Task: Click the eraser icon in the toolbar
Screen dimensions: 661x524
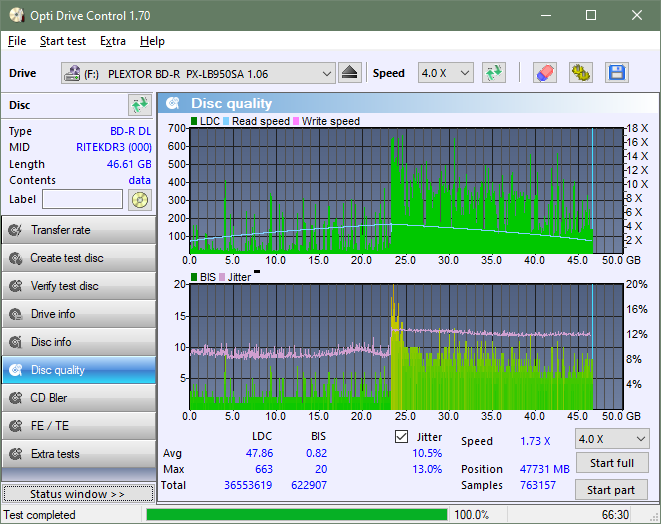Action: click(x=544, y=73)
